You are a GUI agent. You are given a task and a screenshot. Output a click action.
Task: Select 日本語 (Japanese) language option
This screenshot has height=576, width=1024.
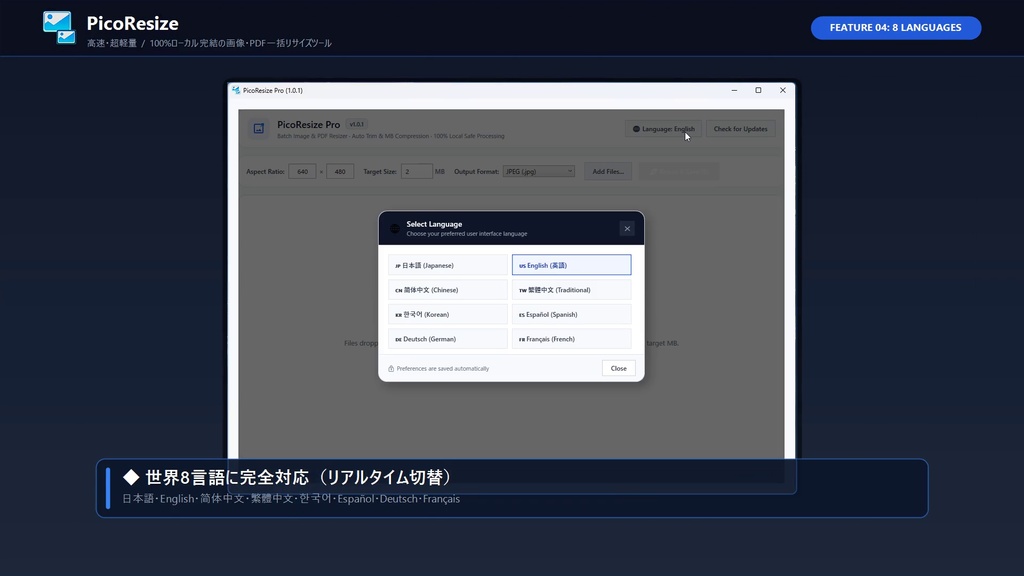pos(447,265)
